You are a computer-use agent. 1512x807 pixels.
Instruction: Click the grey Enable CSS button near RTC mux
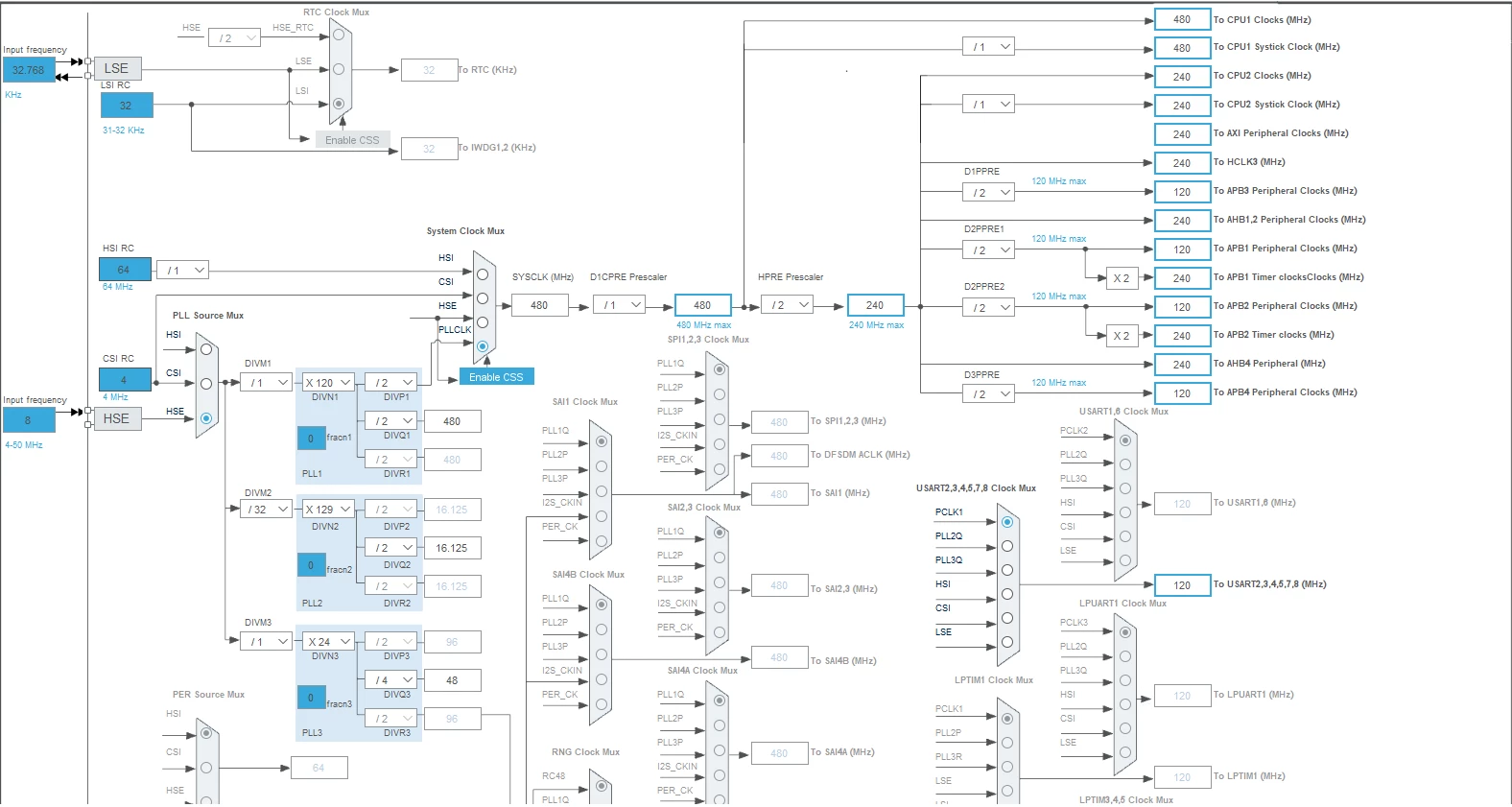[x=352, y=140]
